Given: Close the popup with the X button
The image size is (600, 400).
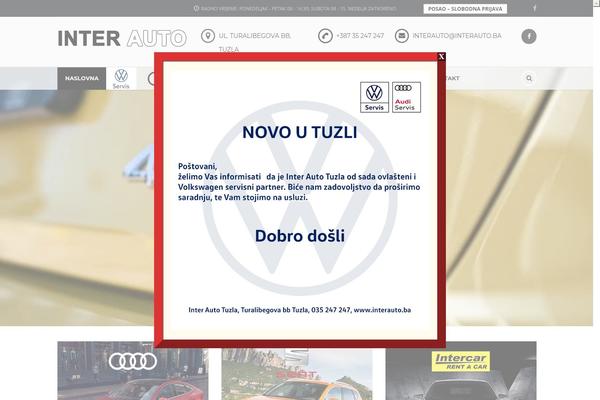Looking at the screenshot, I should tap(441, 57).
